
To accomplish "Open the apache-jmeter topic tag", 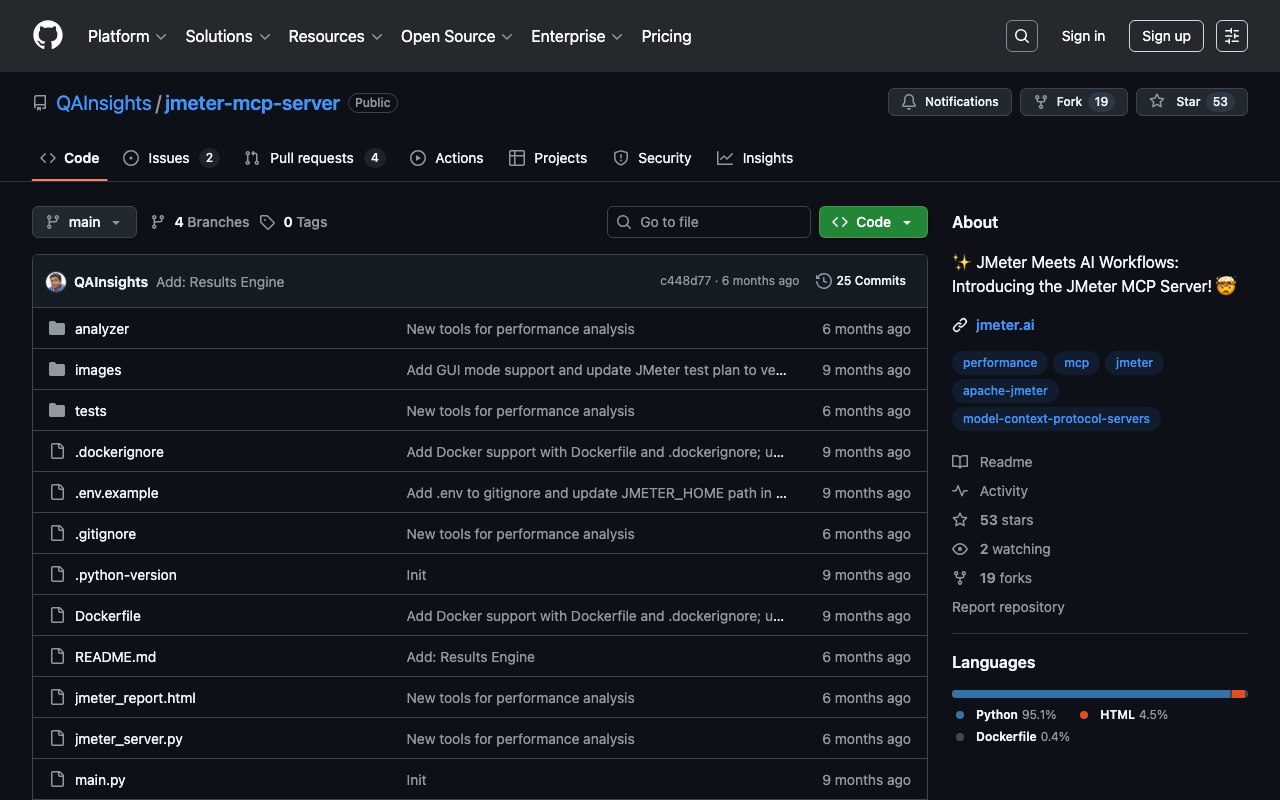I will tap(1005, 391).
